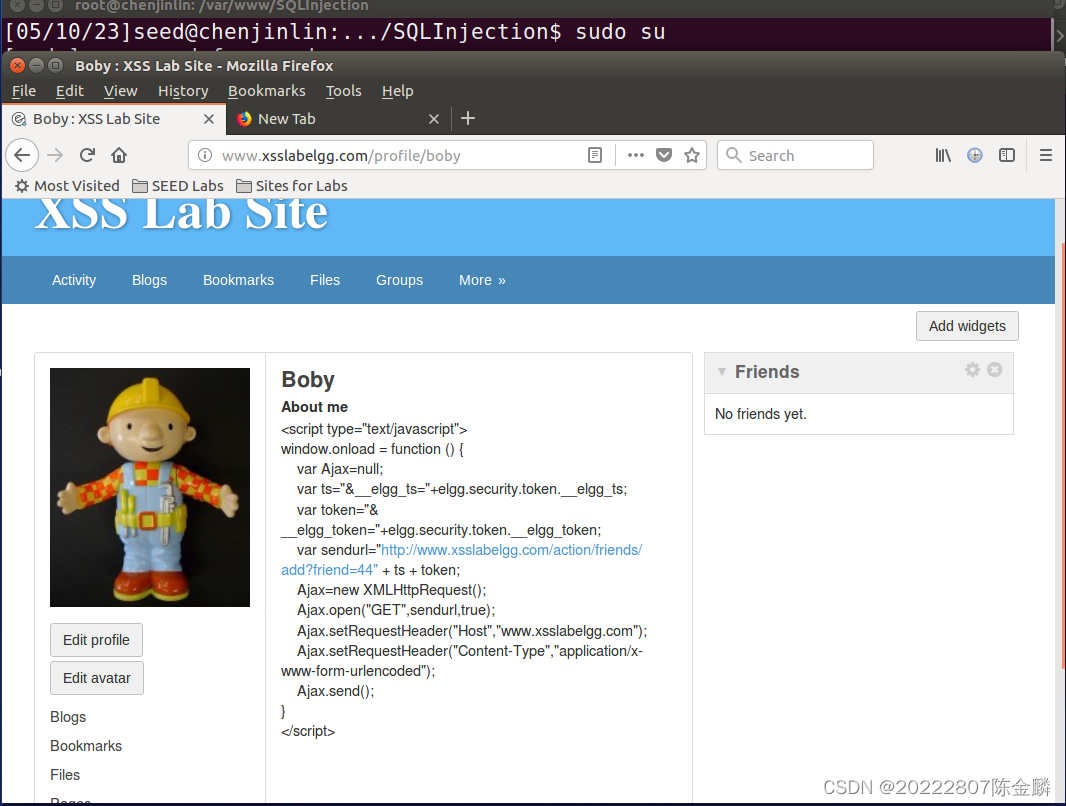Open the View menu
The image size is (1066, 806).
tap(120, 91)
